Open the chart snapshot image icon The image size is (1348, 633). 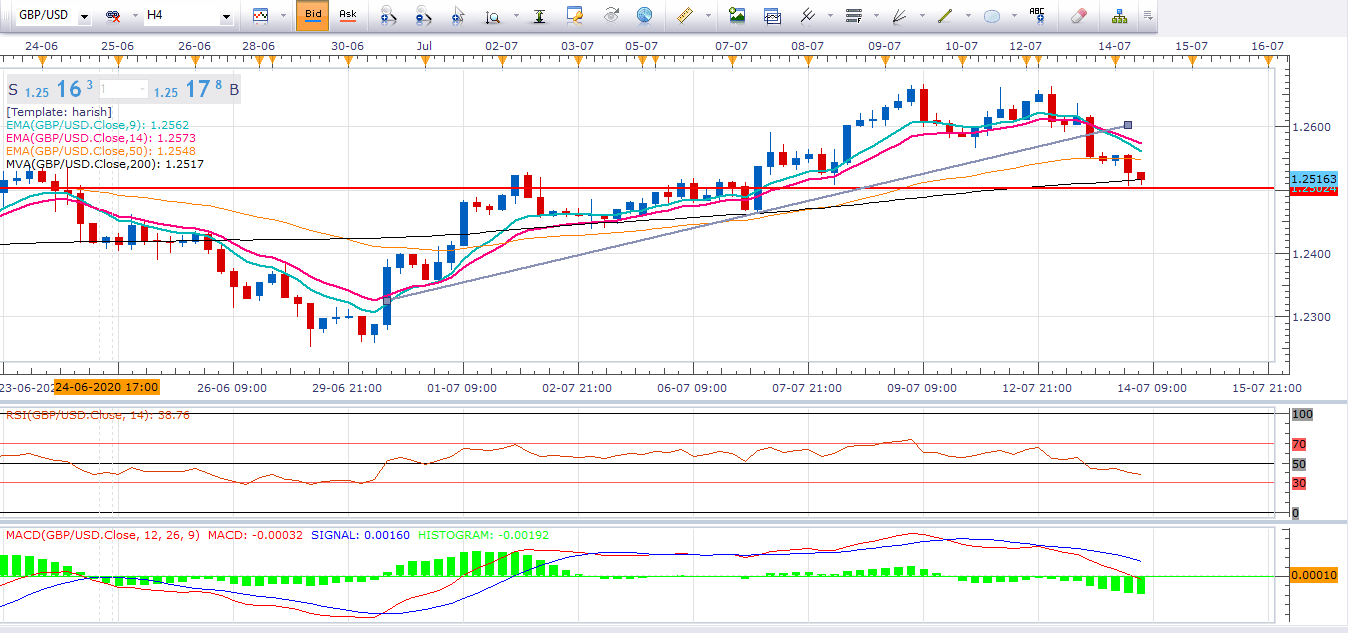735,14
